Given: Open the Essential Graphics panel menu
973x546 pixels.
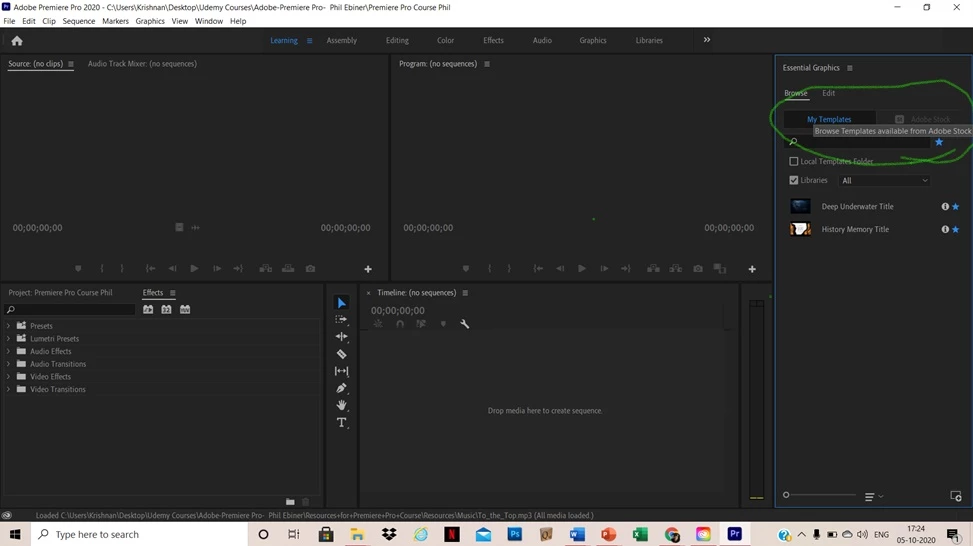Looking at the screenshot, I should point(850,68).
